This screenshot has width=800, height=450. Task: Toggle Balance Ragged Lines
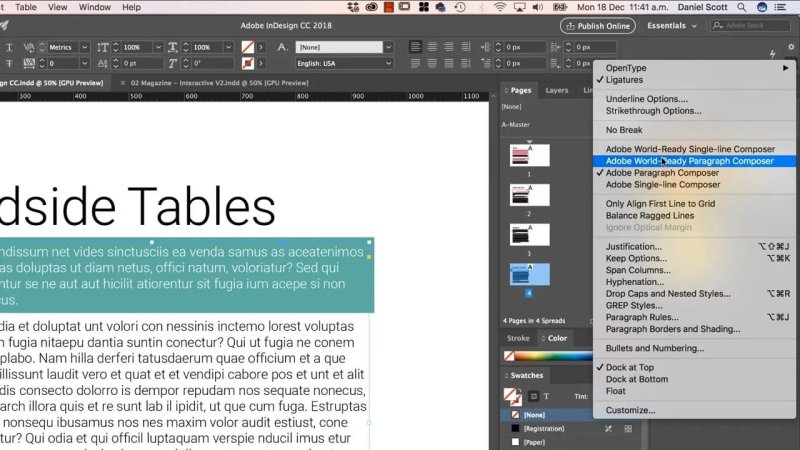694,215
